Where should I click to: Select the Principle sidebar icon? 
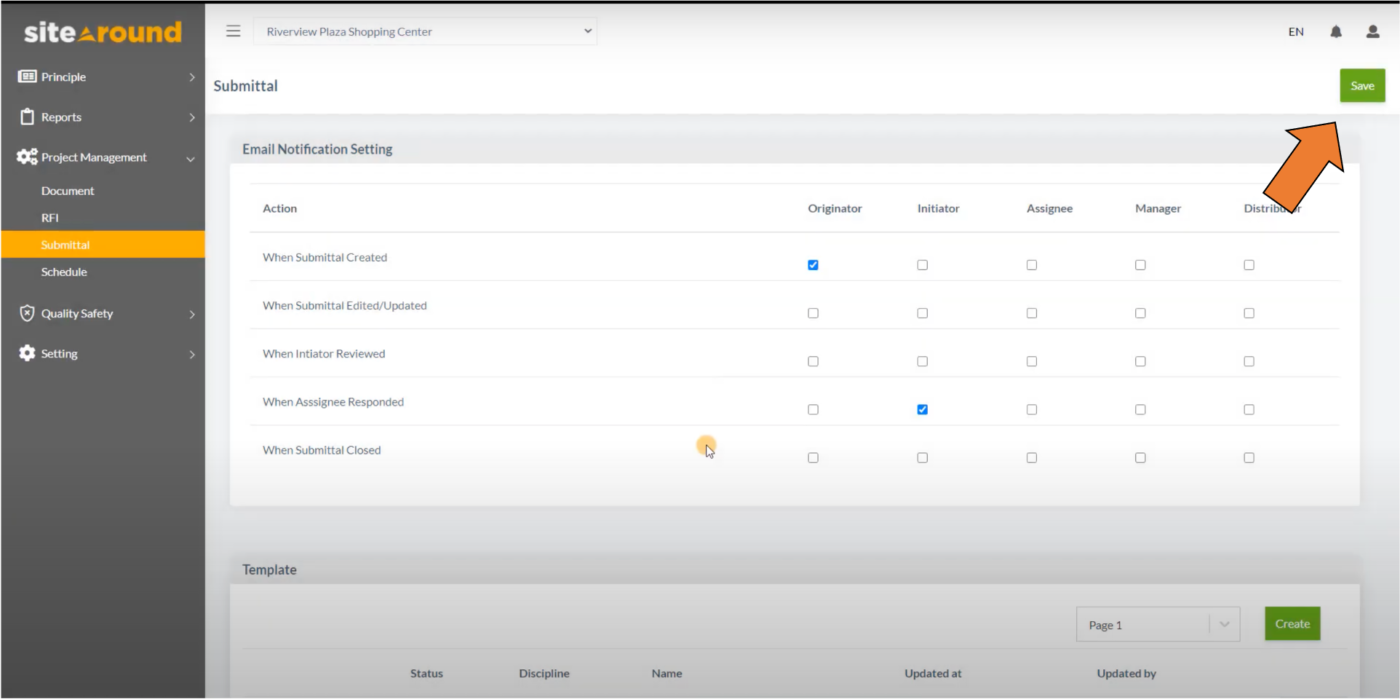[x=27, y=77]
